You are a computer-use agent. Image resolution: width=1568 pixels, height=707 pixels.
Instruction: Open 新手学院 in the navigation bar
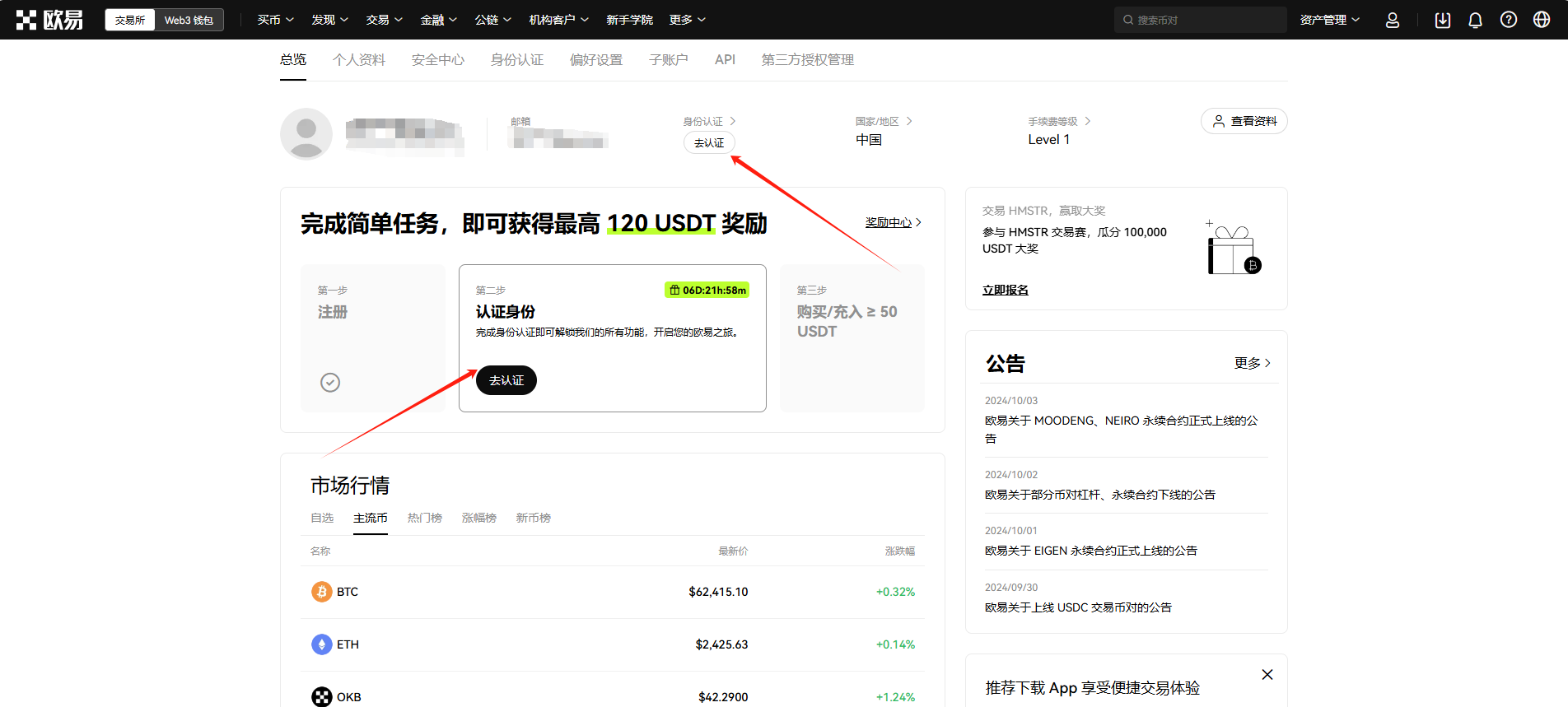point(629,20)
